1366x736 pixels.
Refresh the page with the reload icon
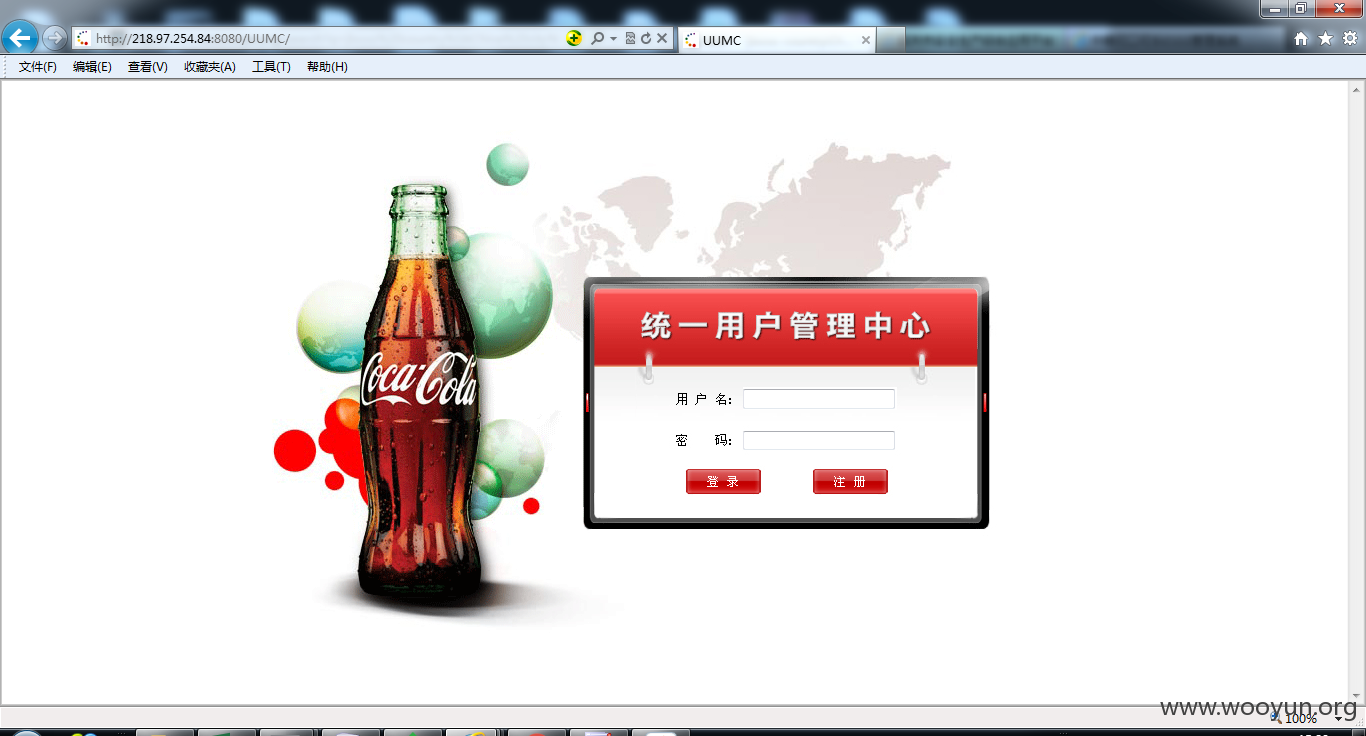[x=646, y=39]
